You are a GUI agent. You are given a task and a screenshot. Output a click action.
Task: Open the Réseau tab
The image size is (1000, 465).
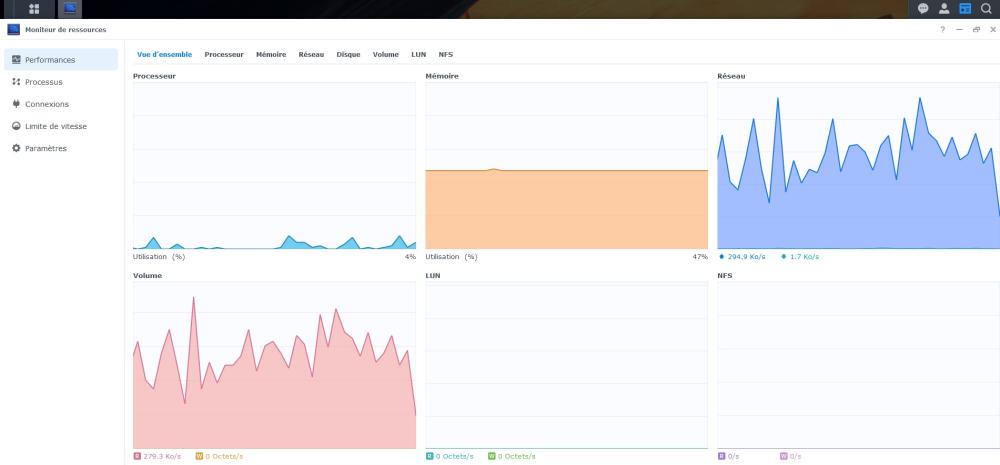pos(311,54)
